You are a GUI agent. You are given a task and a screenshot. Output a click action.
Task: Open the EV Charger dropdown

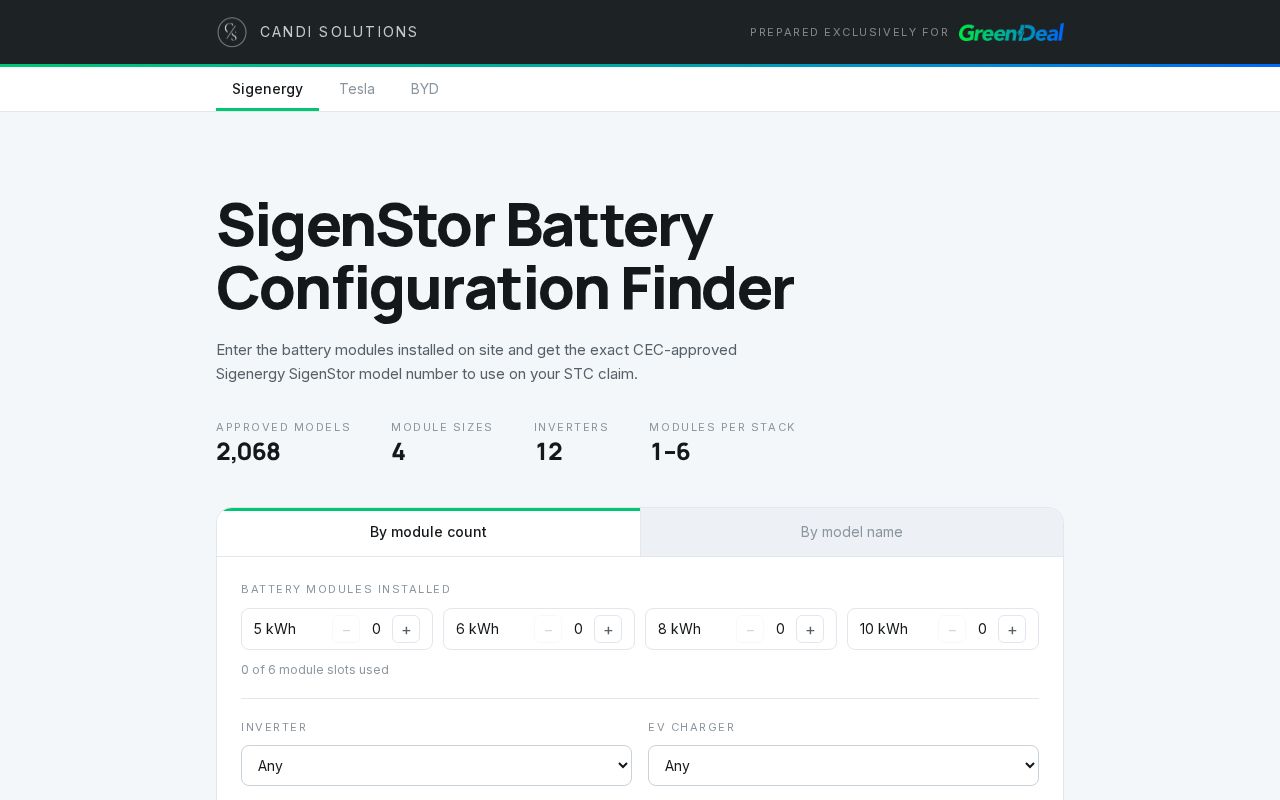pyautogui.click(x=843, y=765)
